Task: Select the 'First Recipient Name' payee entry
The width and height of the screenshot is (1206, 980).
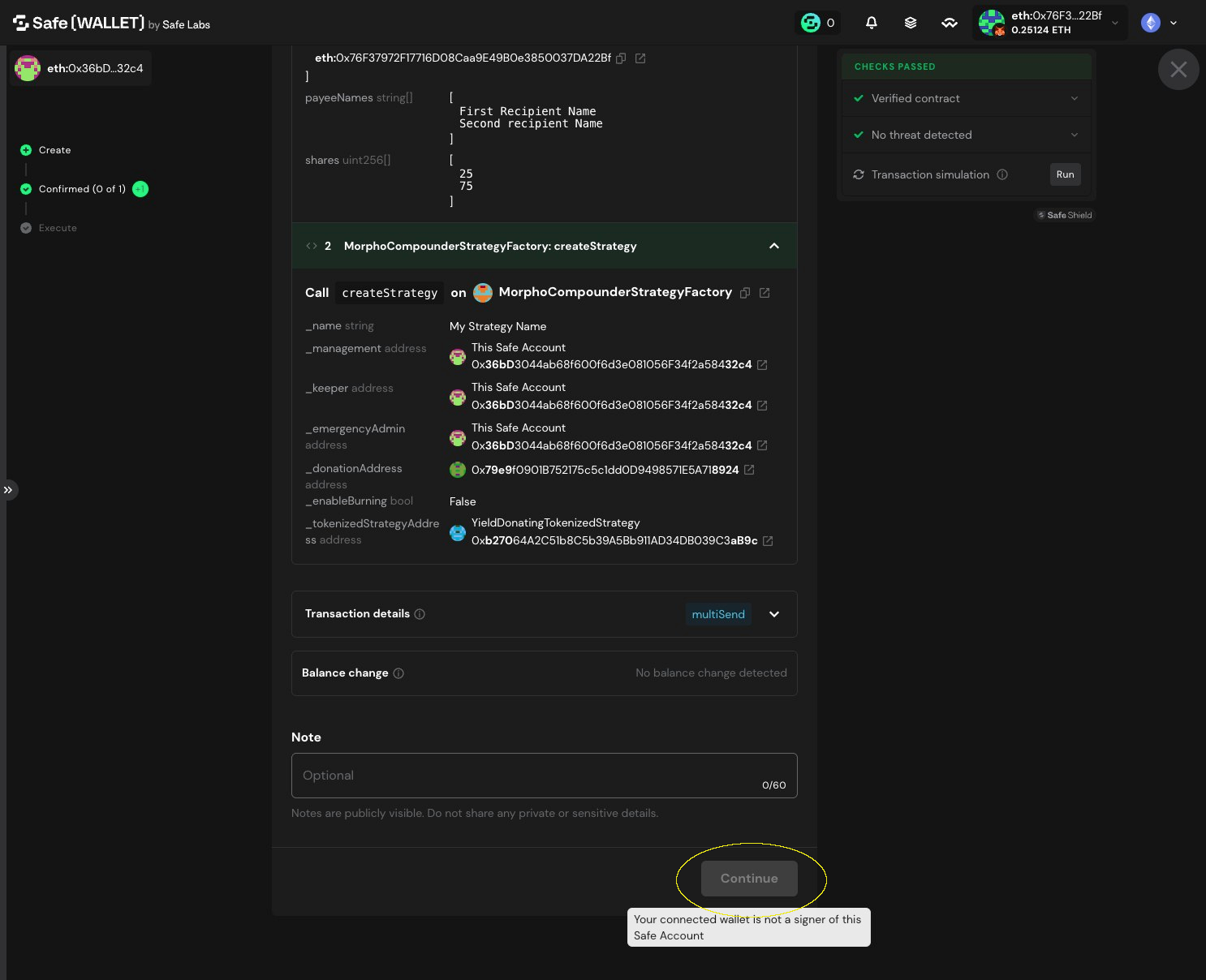Action: coord(528,111)
